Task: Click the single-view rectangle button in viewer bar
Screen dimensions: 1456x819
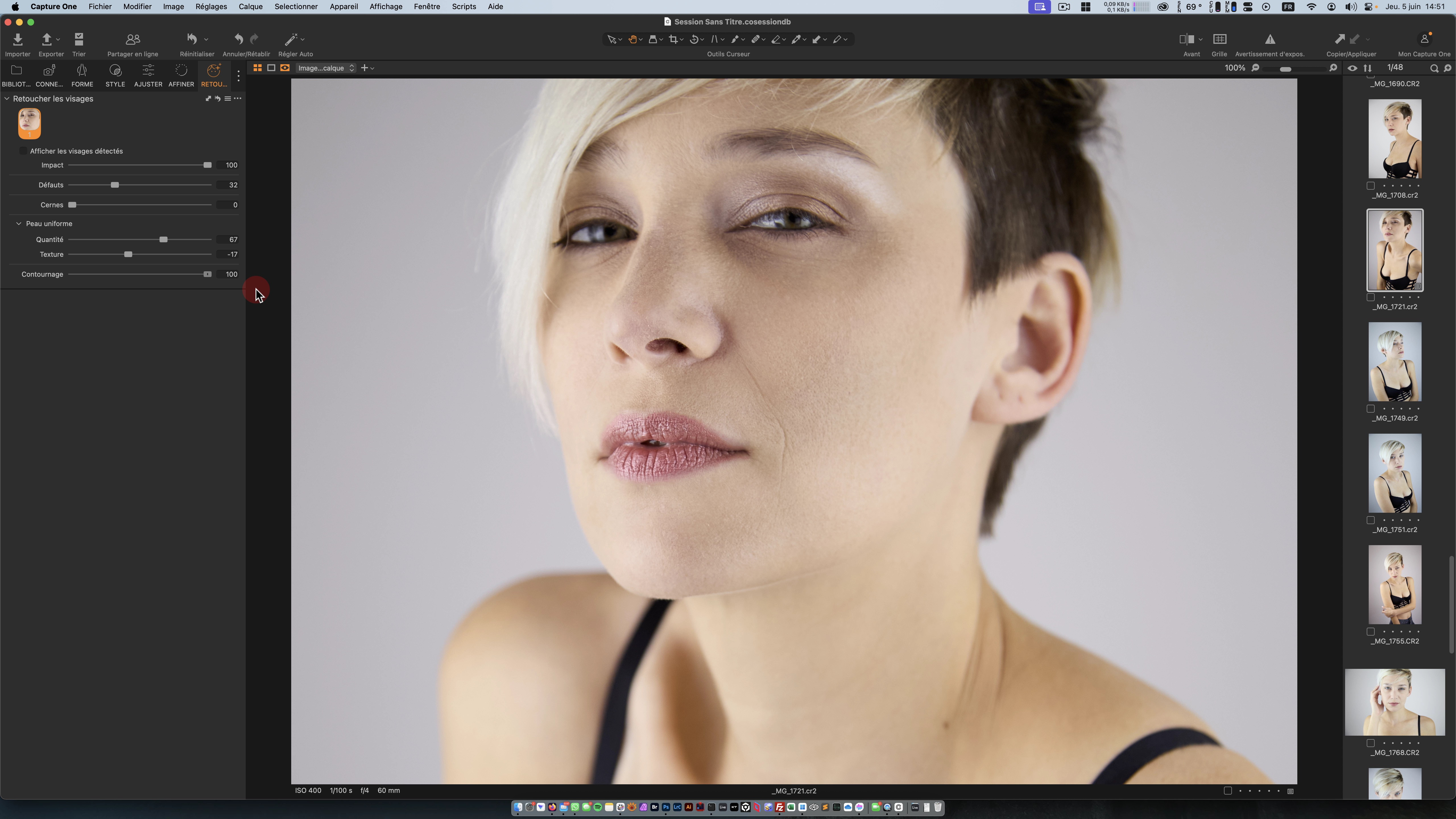Action: coord(271,68)
